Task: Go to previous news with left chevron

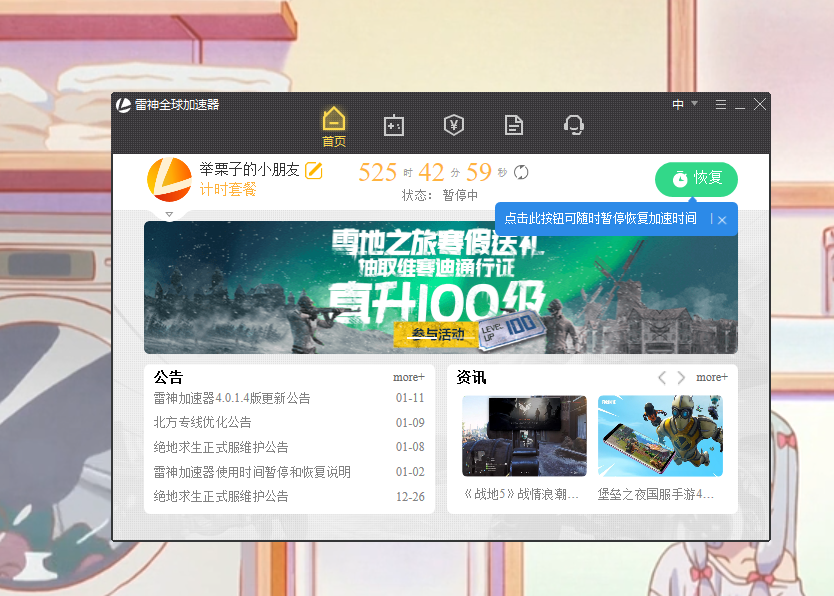Action: point(662,377)
